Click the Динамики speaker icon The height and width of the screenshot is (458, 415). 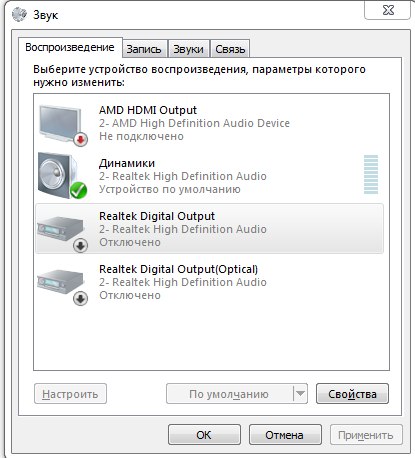coord(62,176)
